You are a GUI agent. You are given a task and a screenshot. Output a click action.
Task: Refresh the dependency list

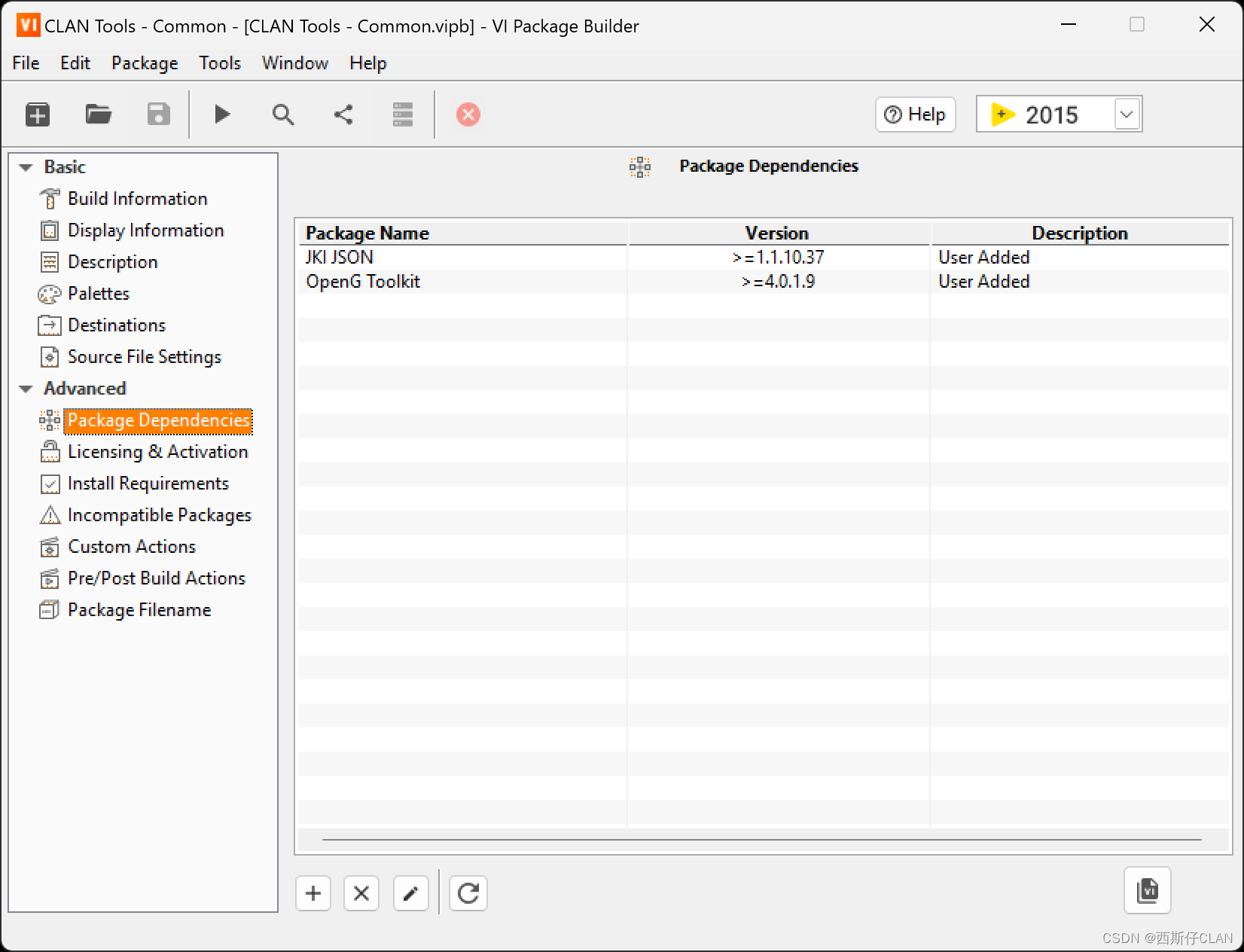[468, 893]
